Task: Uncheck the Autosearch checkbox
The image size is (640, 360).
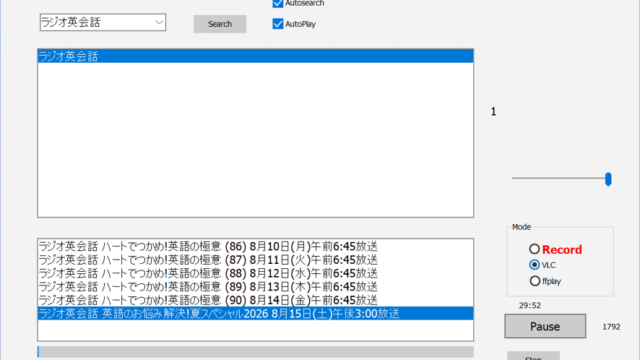Action: tap(278, 3)
